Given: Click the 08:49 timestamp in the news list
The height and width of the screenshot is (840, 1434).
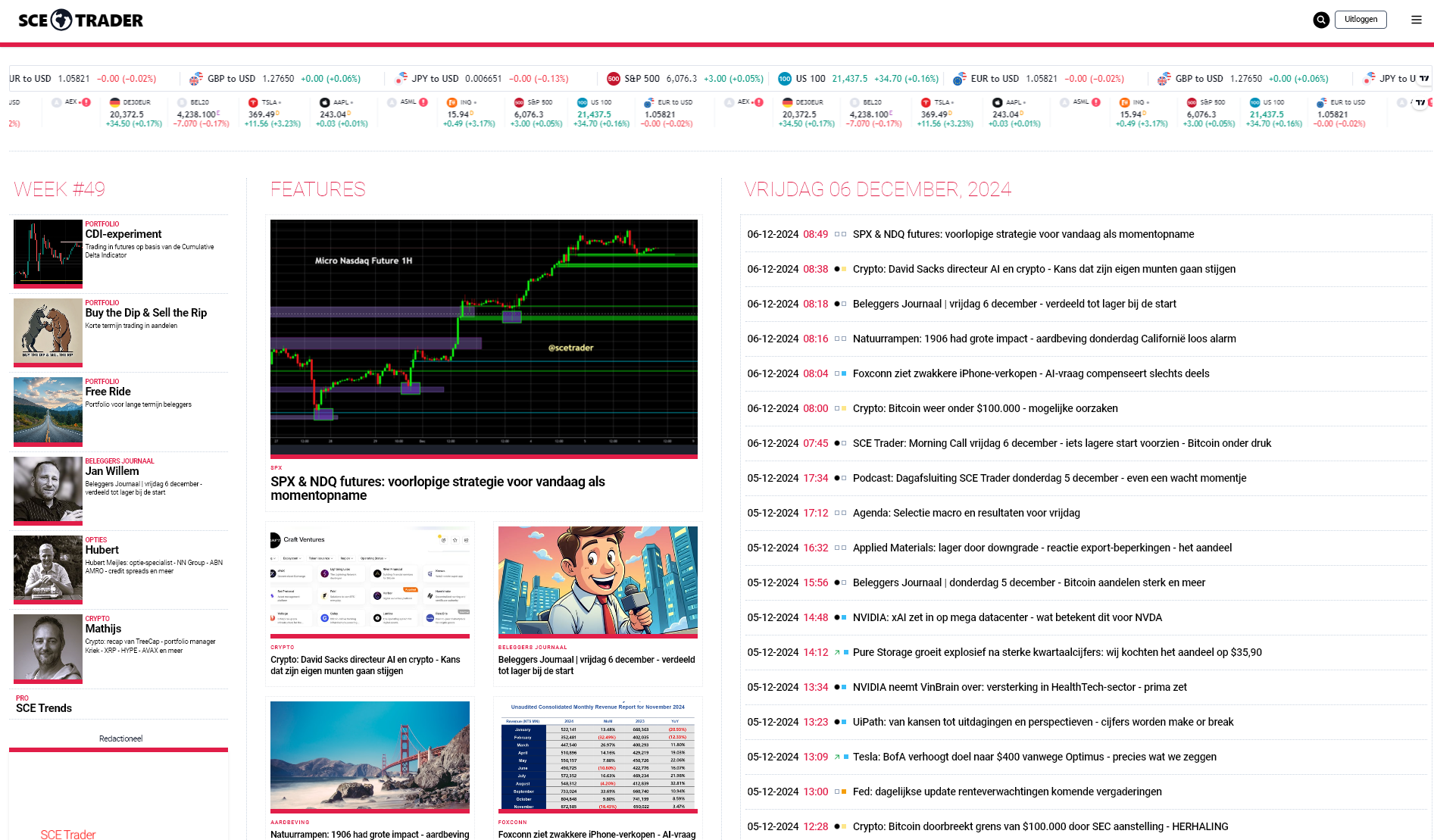Looking at the screenshot, I should 816,234.
